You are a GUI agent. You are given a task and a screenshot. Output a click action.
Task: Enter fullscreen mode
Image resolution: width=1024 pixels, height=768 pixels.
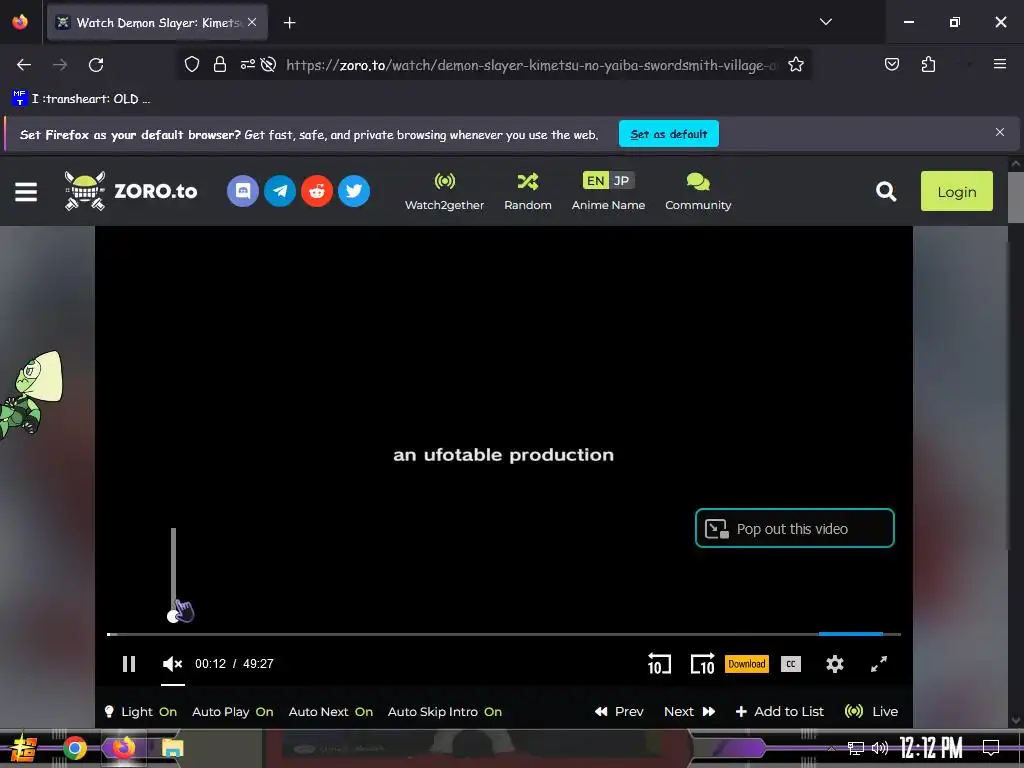tap(879, 664)
